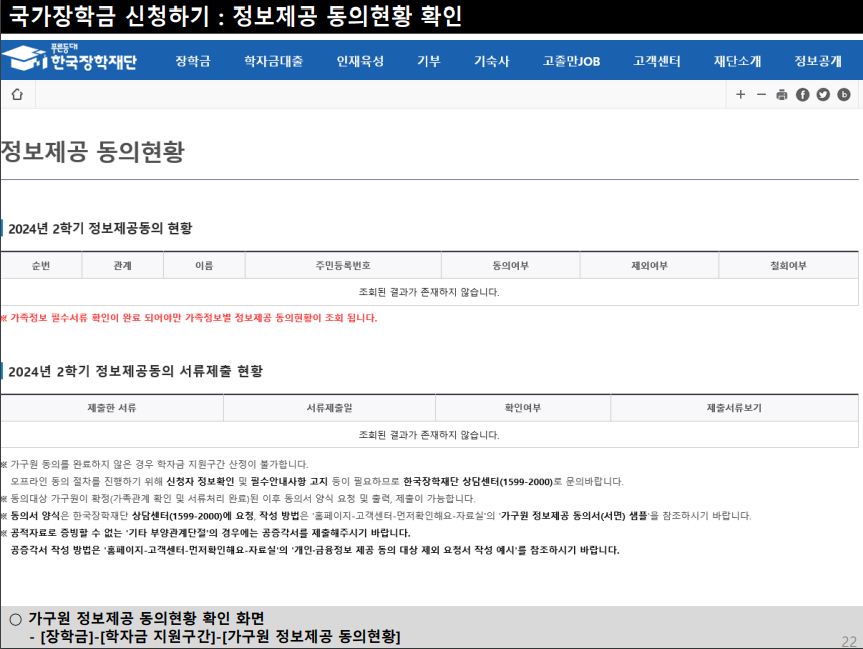
Task: Click the red 가족정보 필수서류 notice text
Action: pyautogui.click(x=189, y=318)
